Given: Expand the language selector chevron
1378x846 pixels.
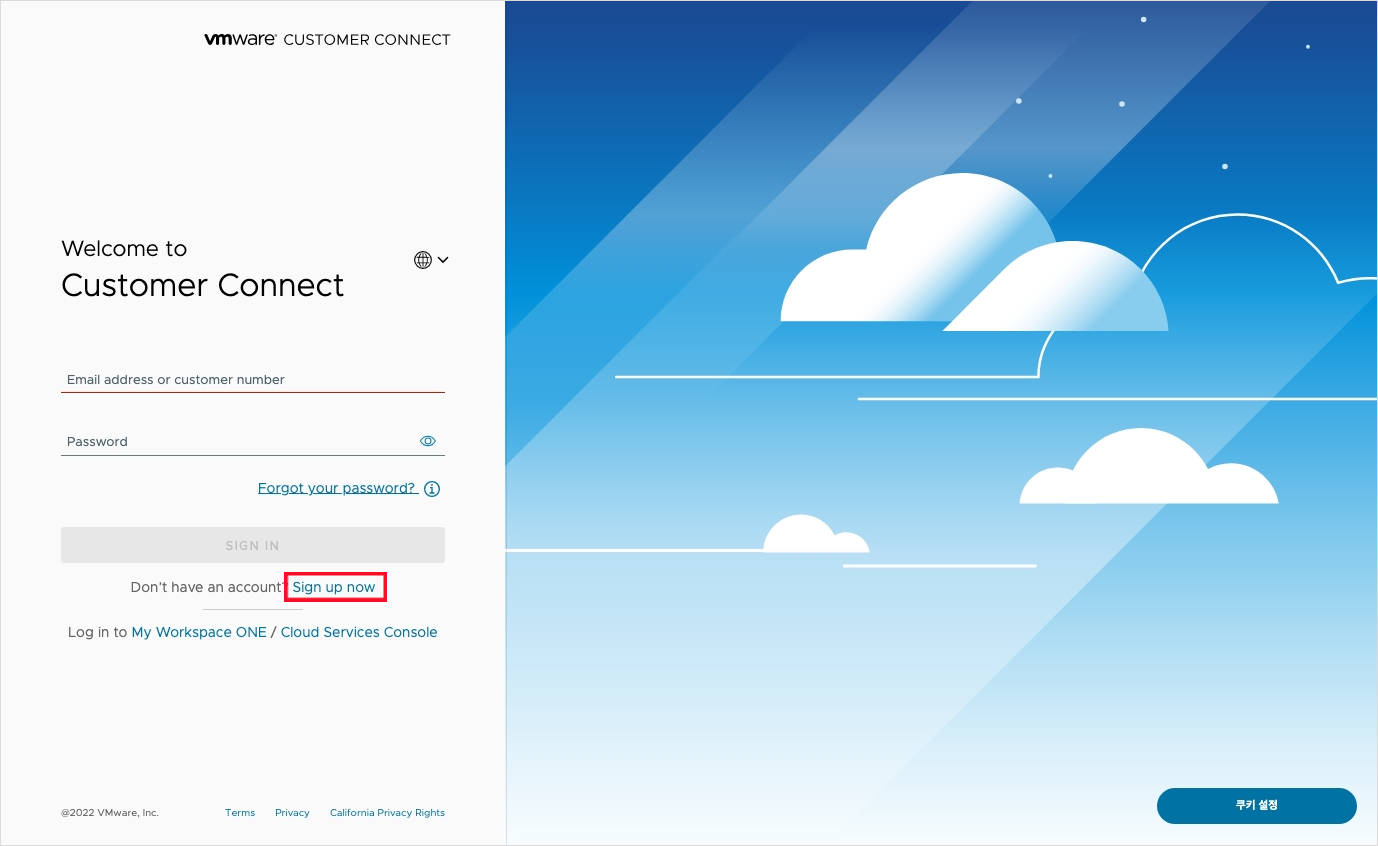Looking at the screenshot, I should [443, 260].
